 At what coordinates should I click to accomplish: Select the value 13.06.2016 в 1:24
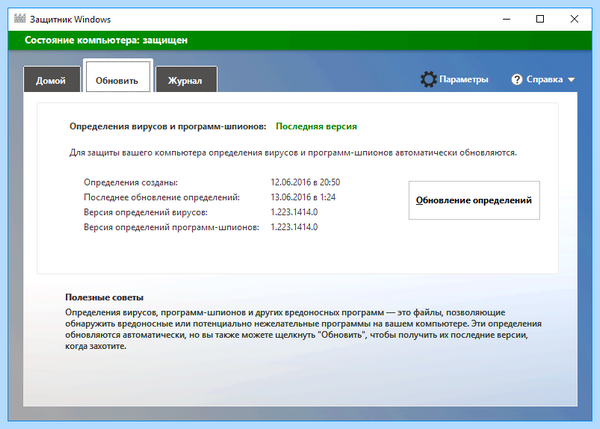click(x=303, y=197)
